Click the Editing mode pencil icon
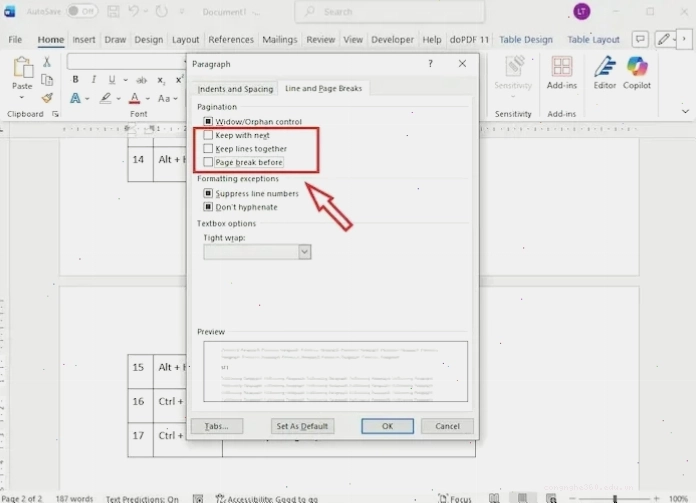This screenshot has height=504, width=696. coord(664,40)
